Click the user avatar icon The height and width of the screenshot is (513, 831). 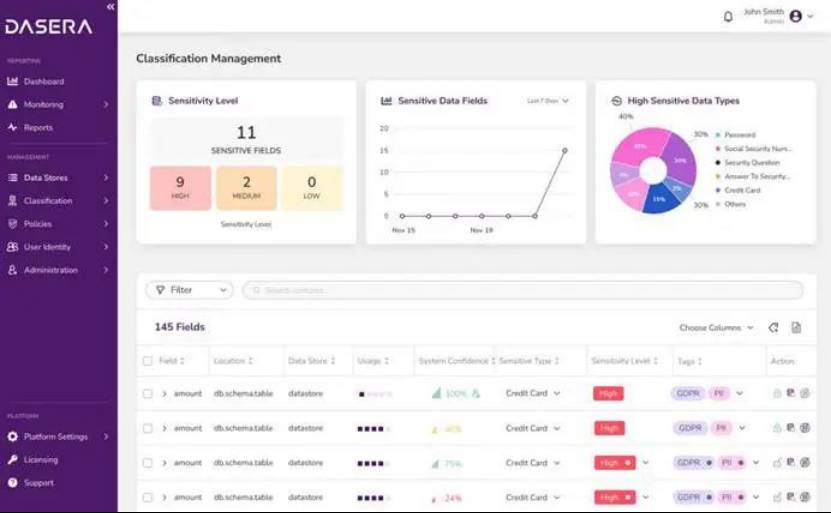tap(796, 16)
